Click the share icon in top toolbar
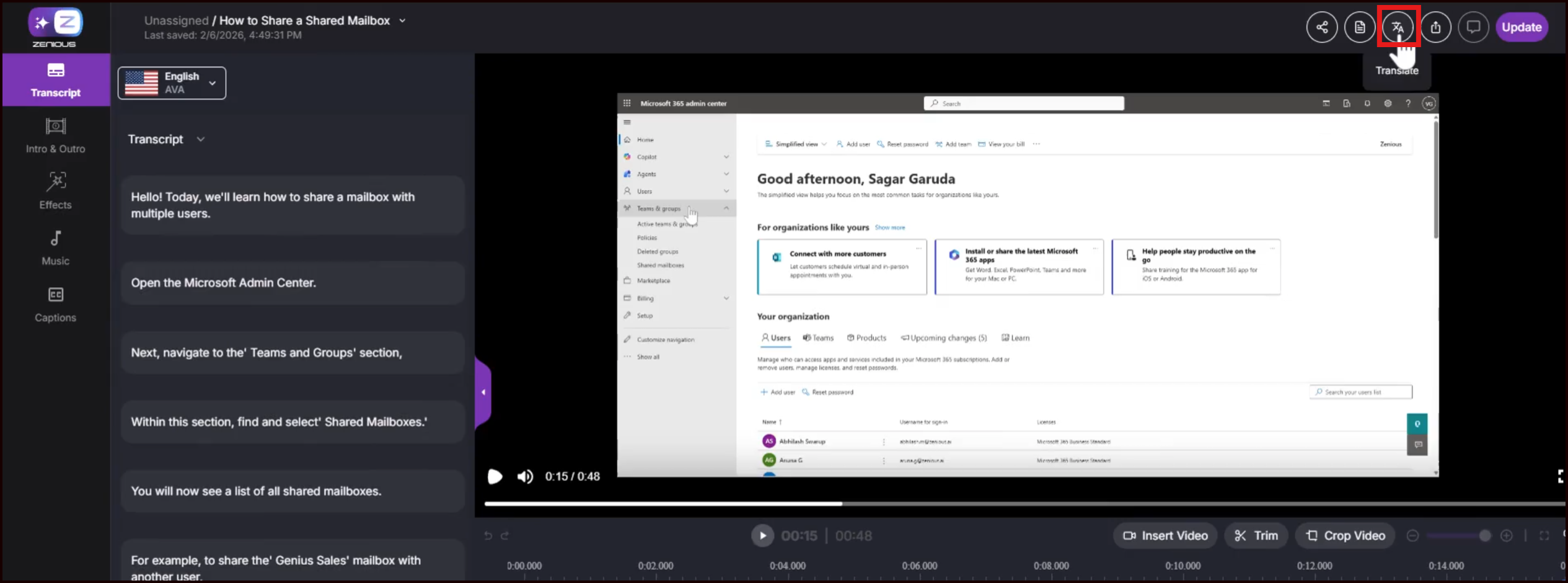The width and height of the screenshot is (1568, 583). 1321,27
